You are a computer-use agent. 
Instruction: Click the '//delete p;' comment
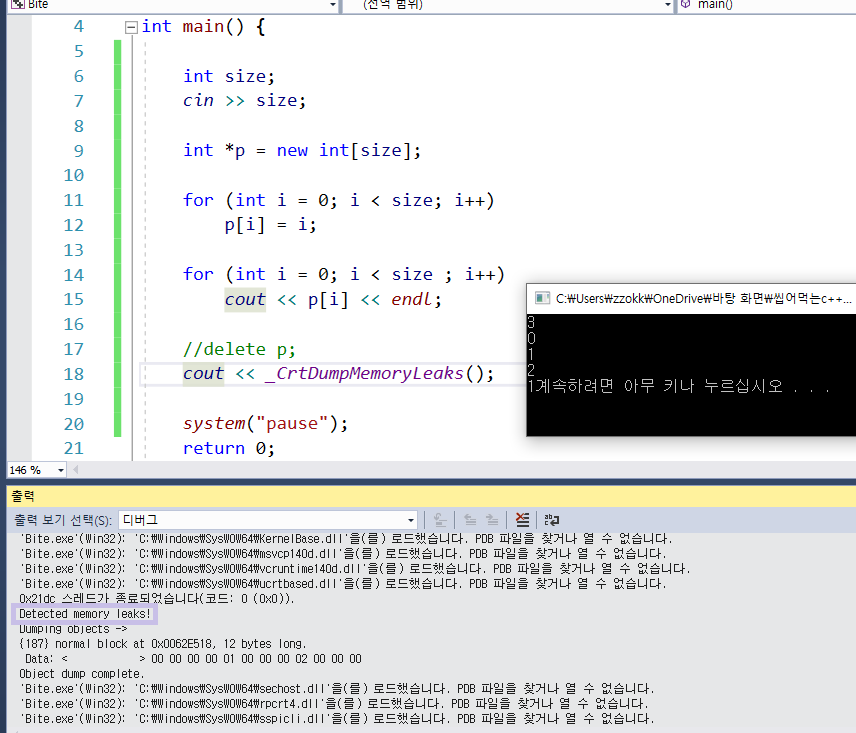coord(239,349)
